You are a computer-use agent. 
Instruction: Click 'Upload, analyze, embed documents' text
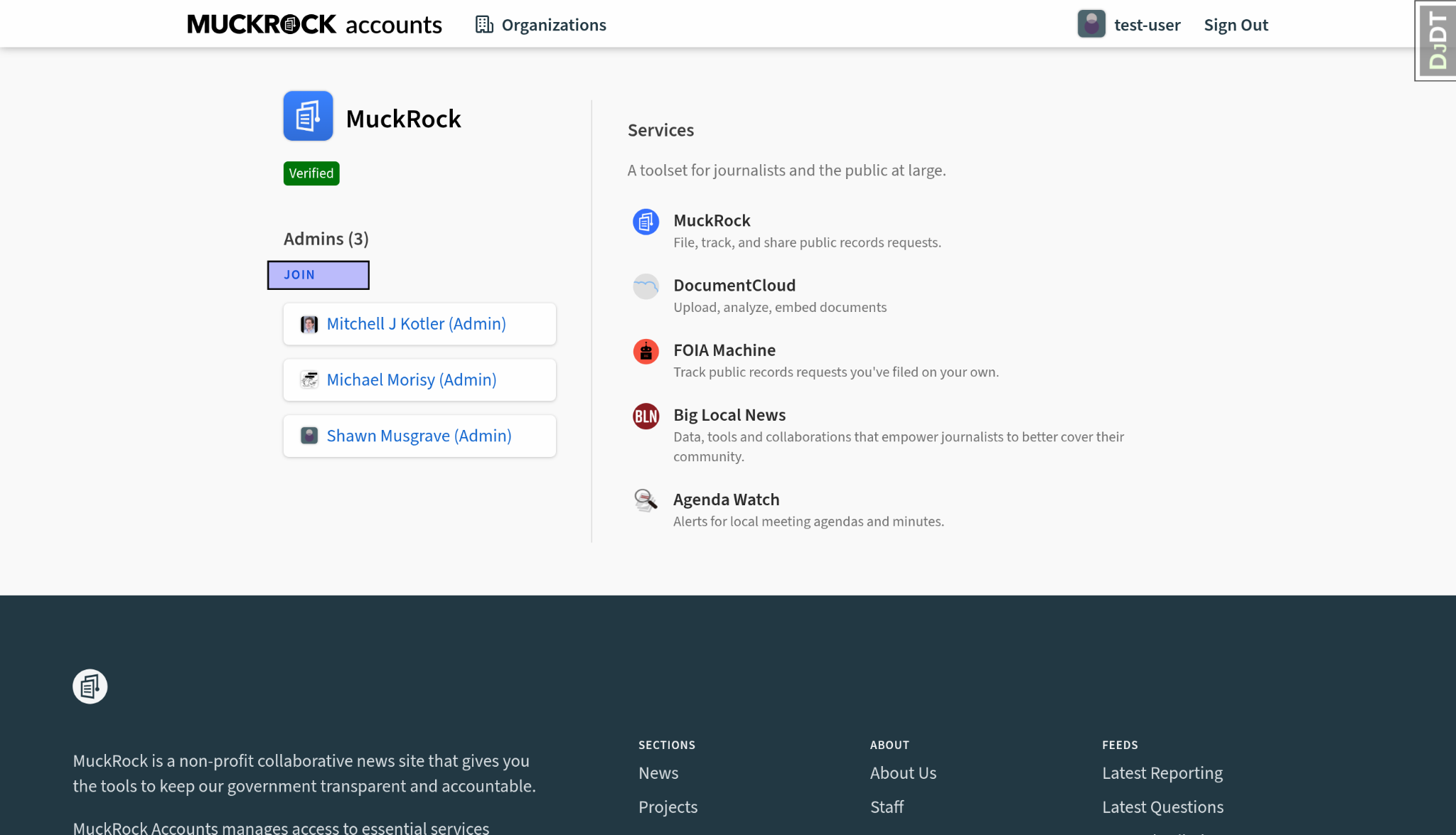click(780, 308)
